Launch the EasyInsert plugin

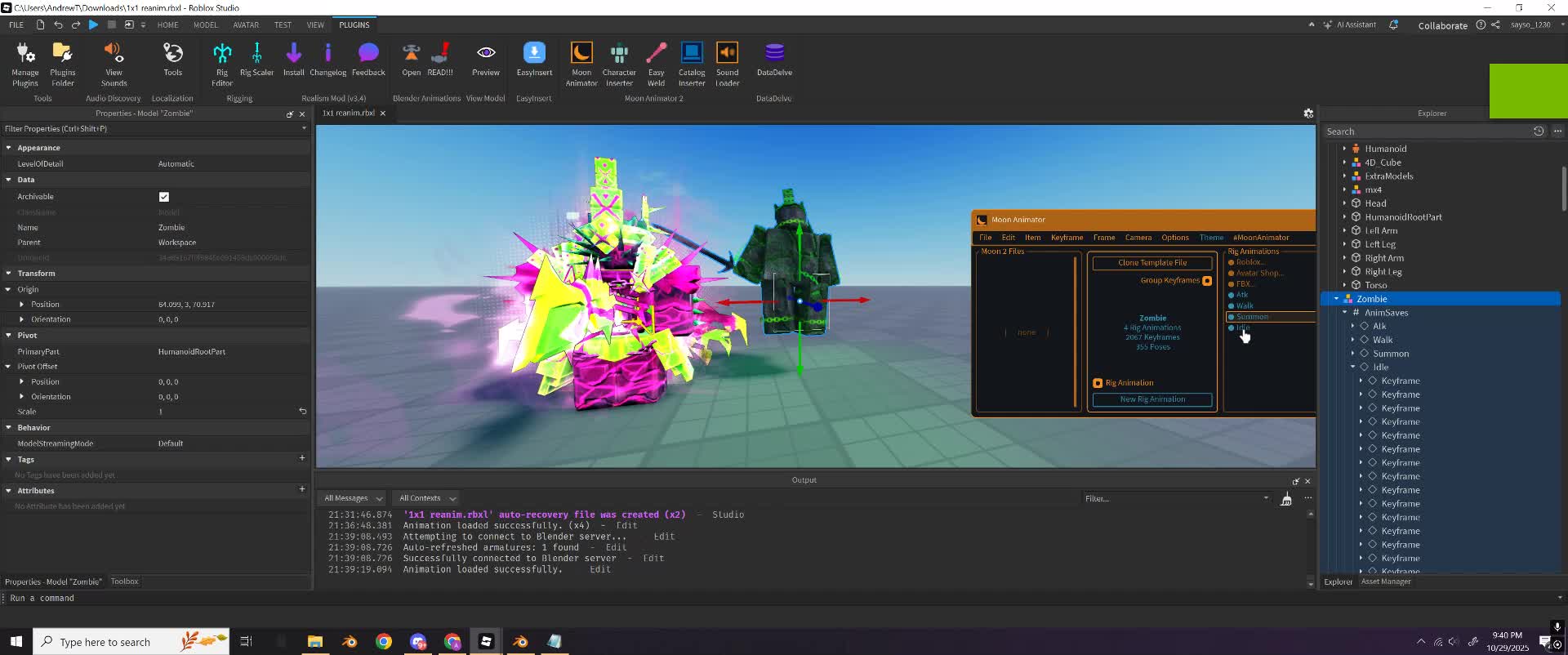pyautogui.click(x=534, y=60)
